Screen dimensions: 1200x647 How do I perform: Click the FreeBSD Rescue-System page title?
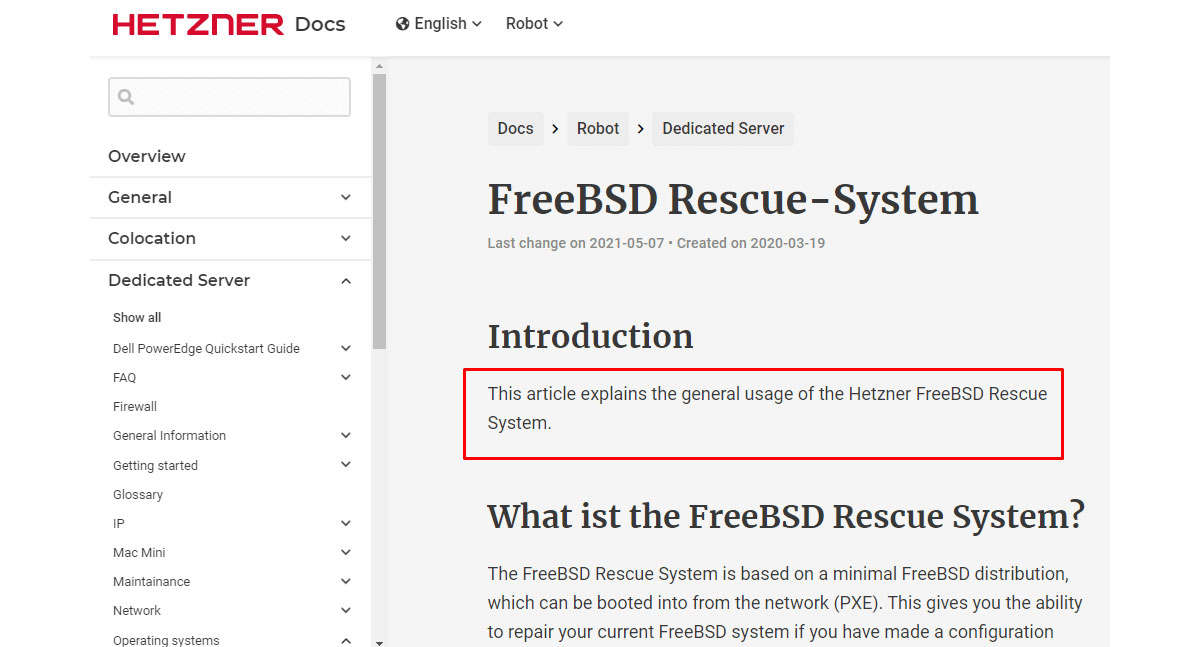pos(733,200)
